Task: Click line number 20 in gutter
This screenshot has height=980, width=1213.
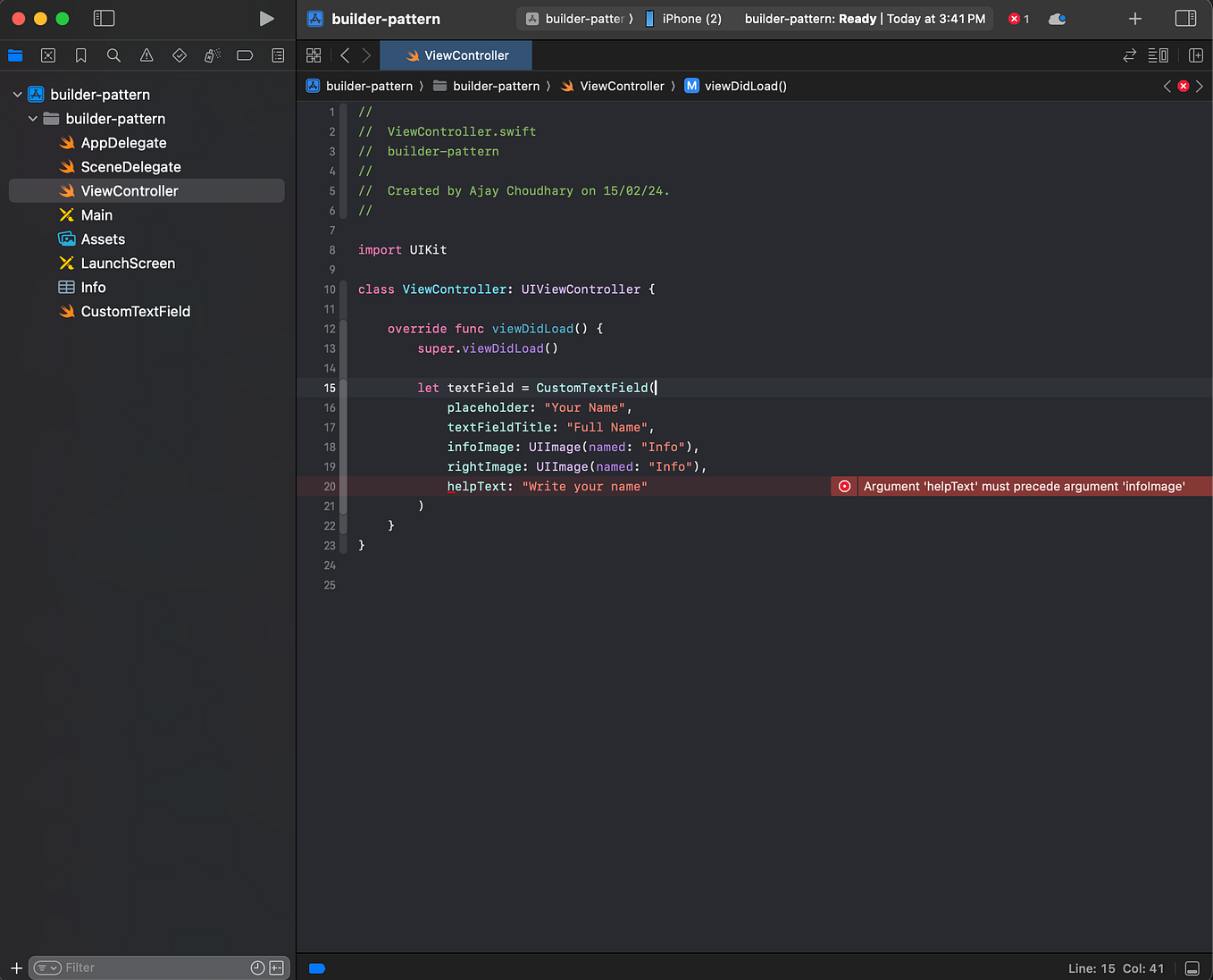Action: pyautogui.click(x=330, y=486)
